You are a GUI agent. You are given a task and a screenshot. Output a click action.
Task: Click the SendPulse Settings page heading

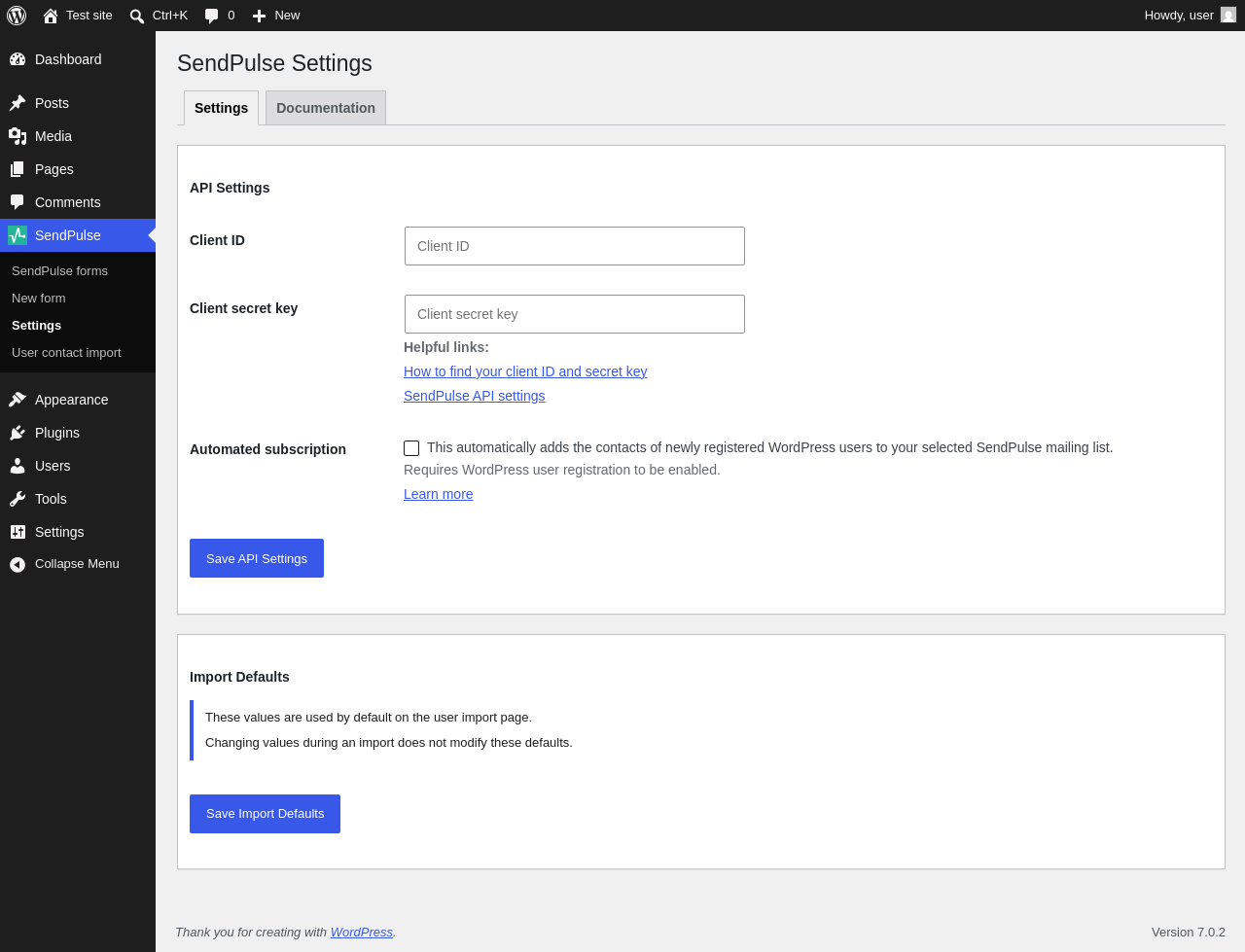274,63
